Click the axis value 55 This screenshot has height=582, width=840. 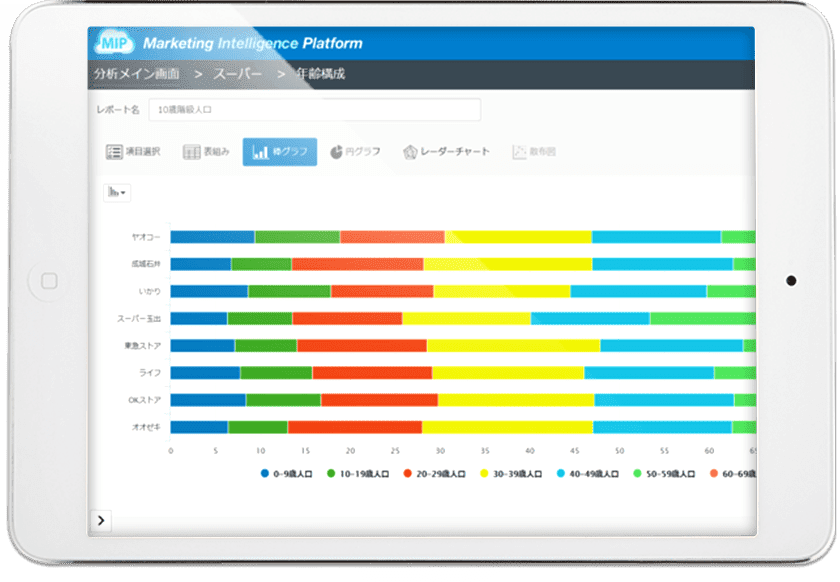pos(664,451)
